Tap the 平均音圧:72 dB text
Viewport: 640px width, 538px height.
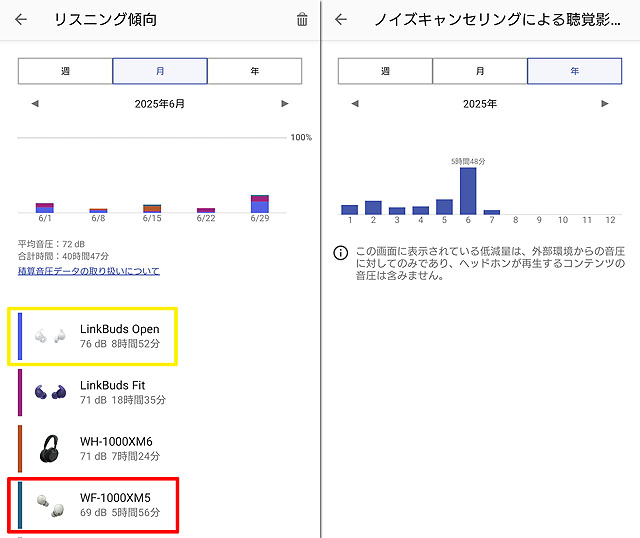(x=51, y=244)
